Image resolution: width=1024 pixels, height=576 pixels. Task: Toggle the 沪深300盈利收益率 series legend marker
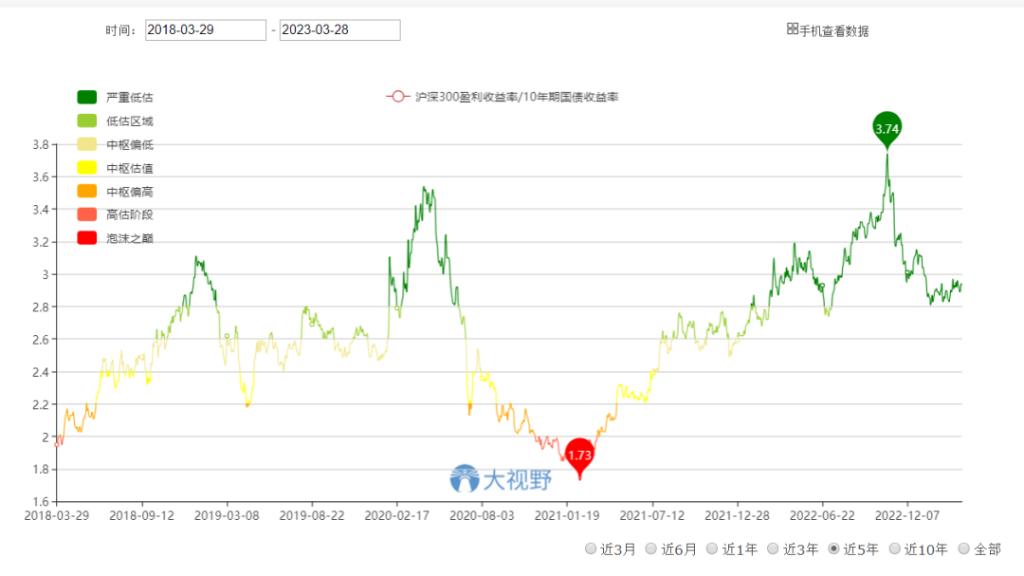coord(397,97)
